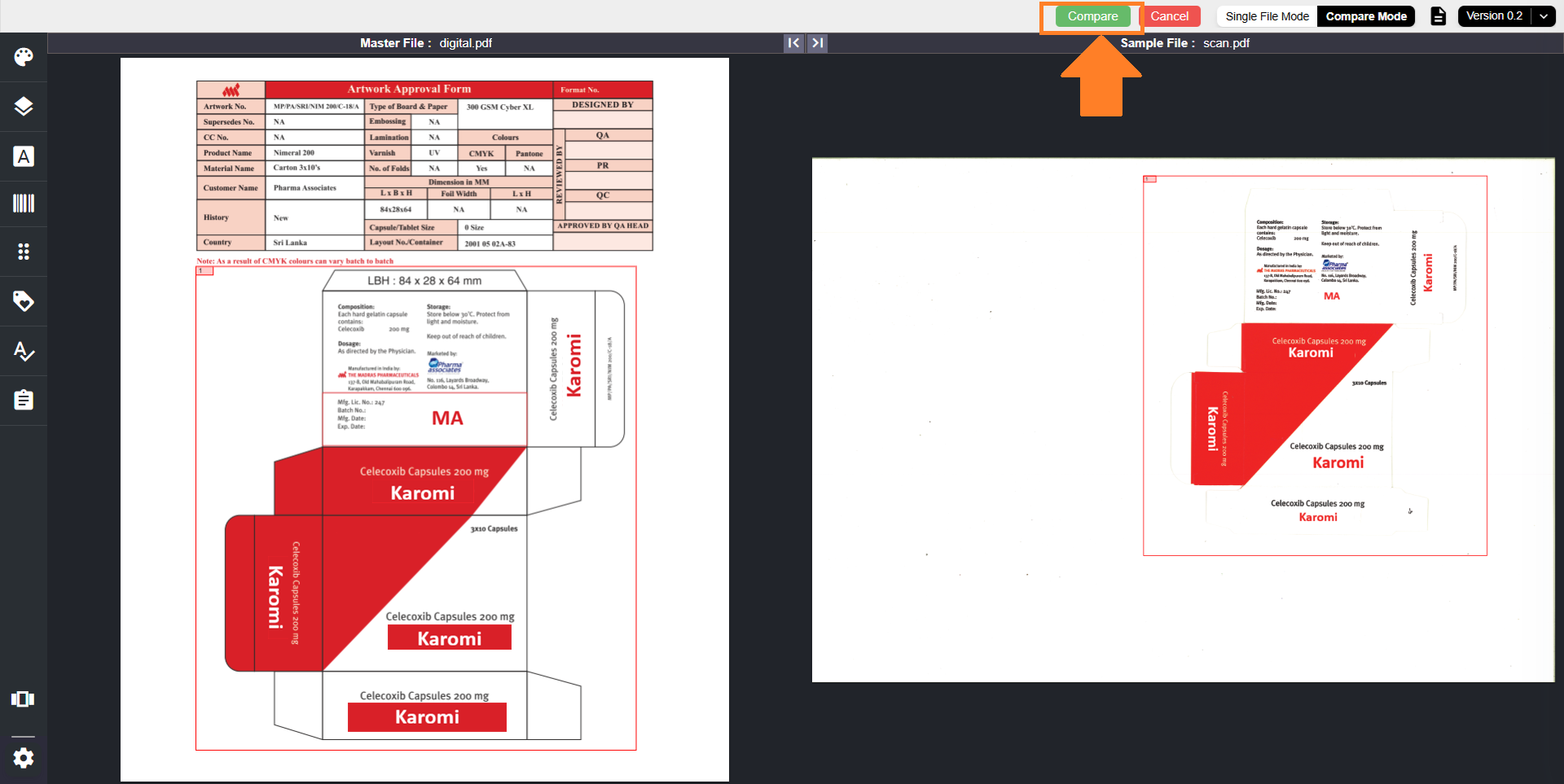Select the text inspection tool icon

point(24,156)
